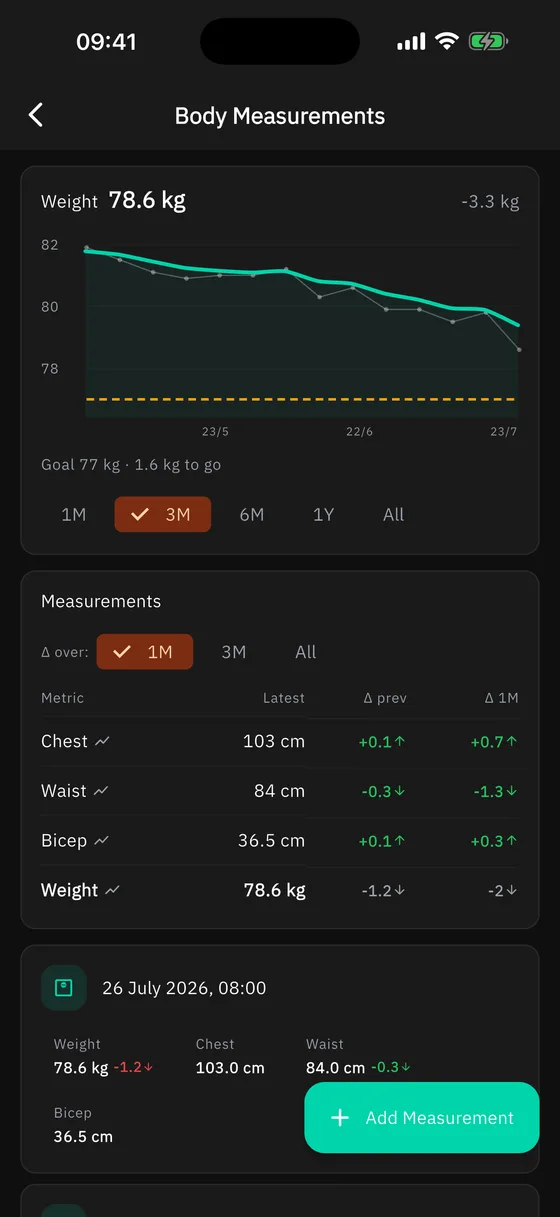The image size is (560, 1217).
Task: Tap the scale icon on 26 July entry
Action: point(64,988)
